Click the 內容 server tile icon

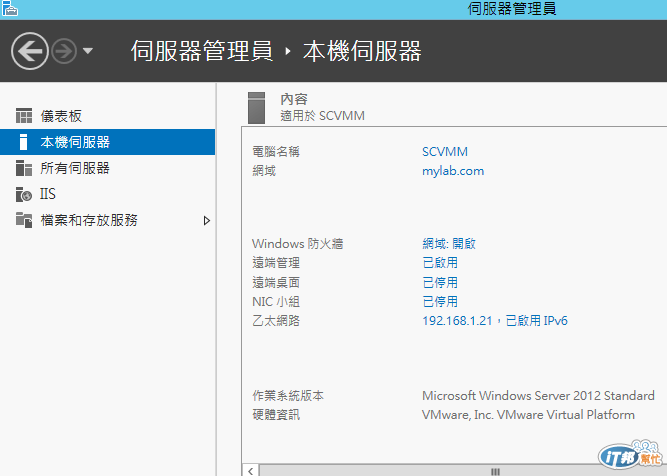click(x=256, y=108)
